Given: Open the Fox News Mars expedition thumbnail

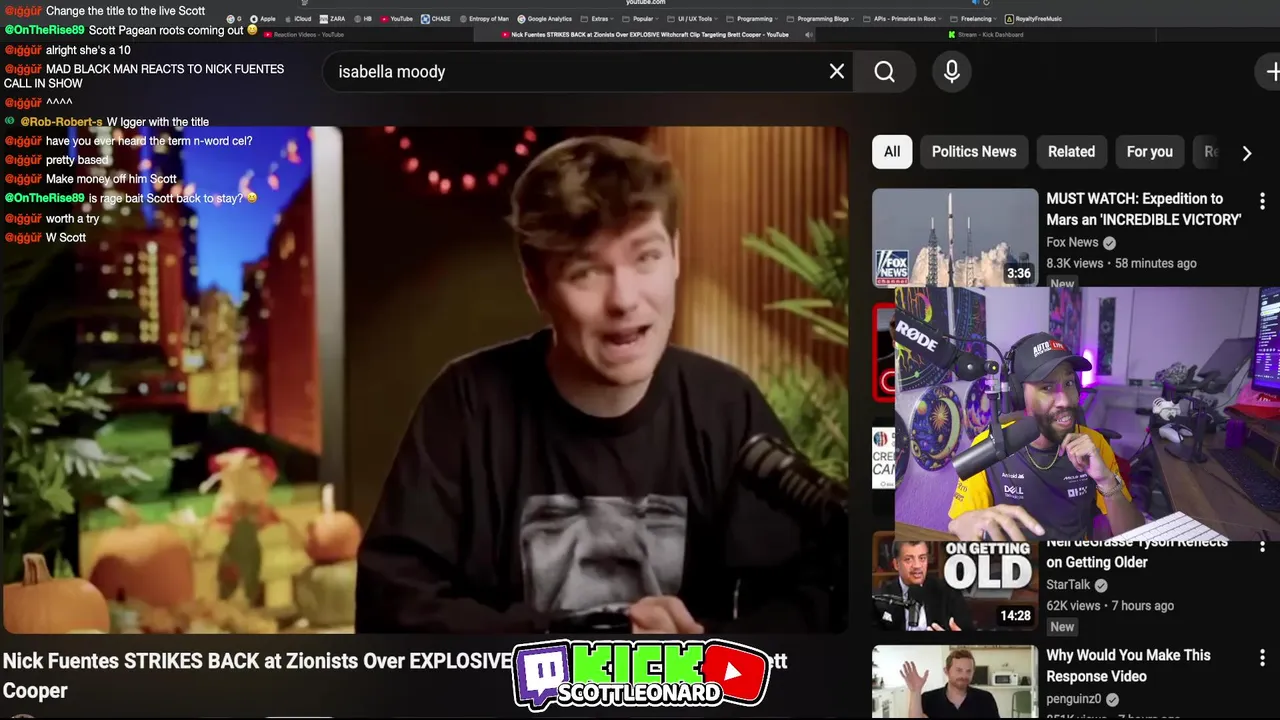Looking at the screenshot, I should [x=955, y=237].
